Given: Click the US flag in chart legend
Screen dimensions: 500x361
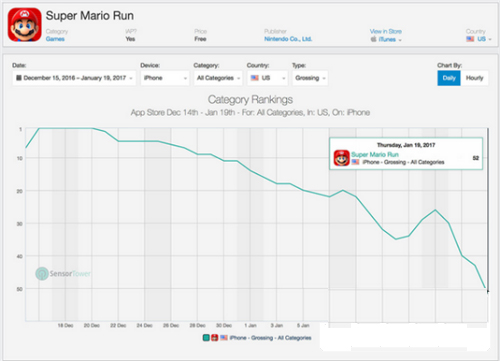Looking at the screenshot, I should [224, 338].
